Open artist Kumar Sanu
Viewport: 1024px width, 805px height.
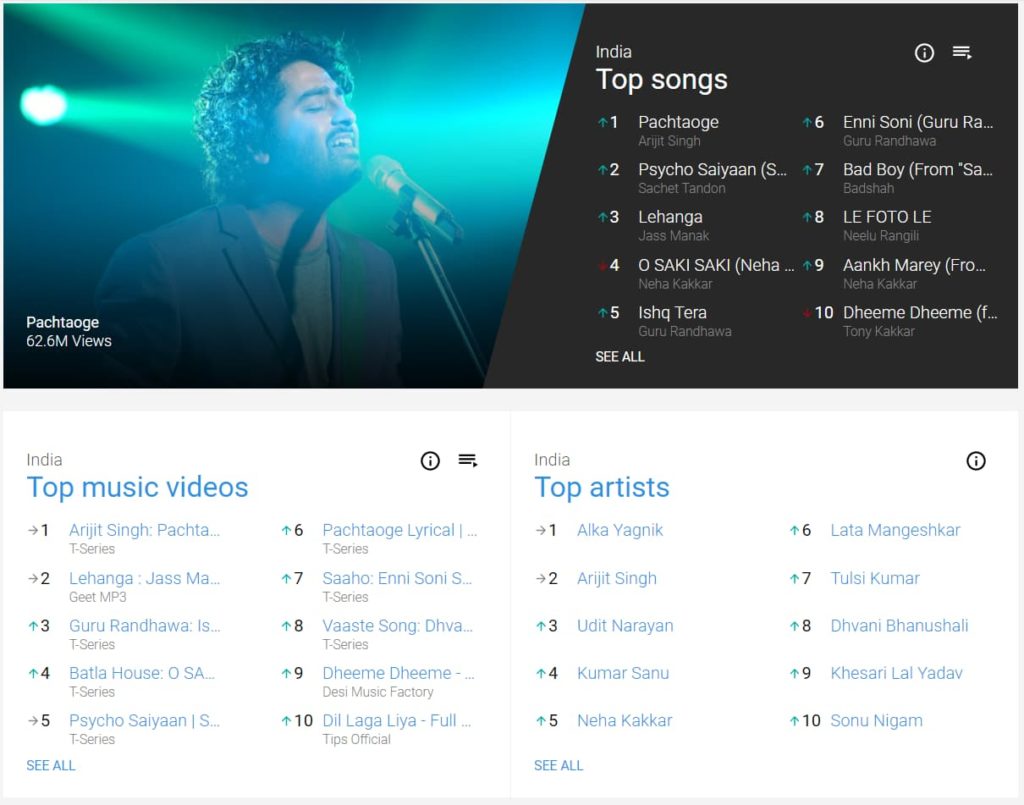pyautogui.click(x=623, y=673)
